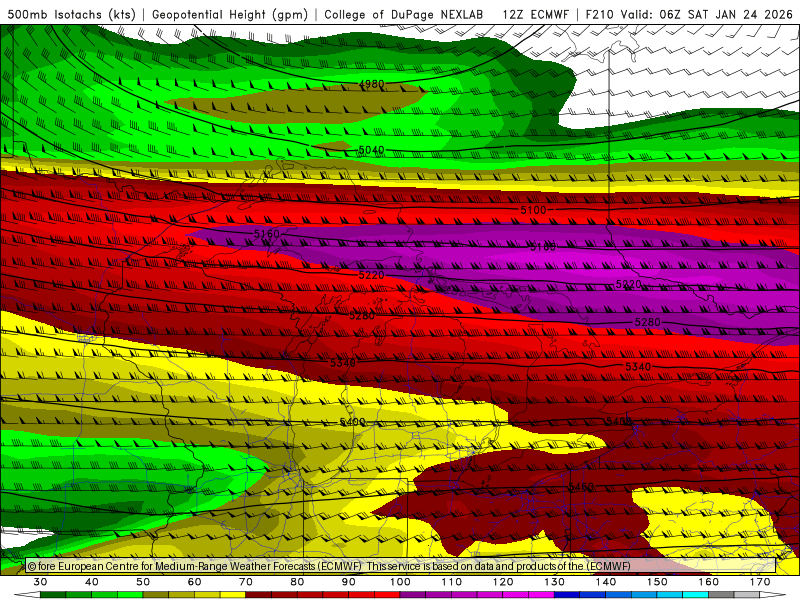Image resolution: width=800 pixels, height=600 pixels.
Task: Click 'College of DuPage NEXLAB' in header
Action: 404,14
